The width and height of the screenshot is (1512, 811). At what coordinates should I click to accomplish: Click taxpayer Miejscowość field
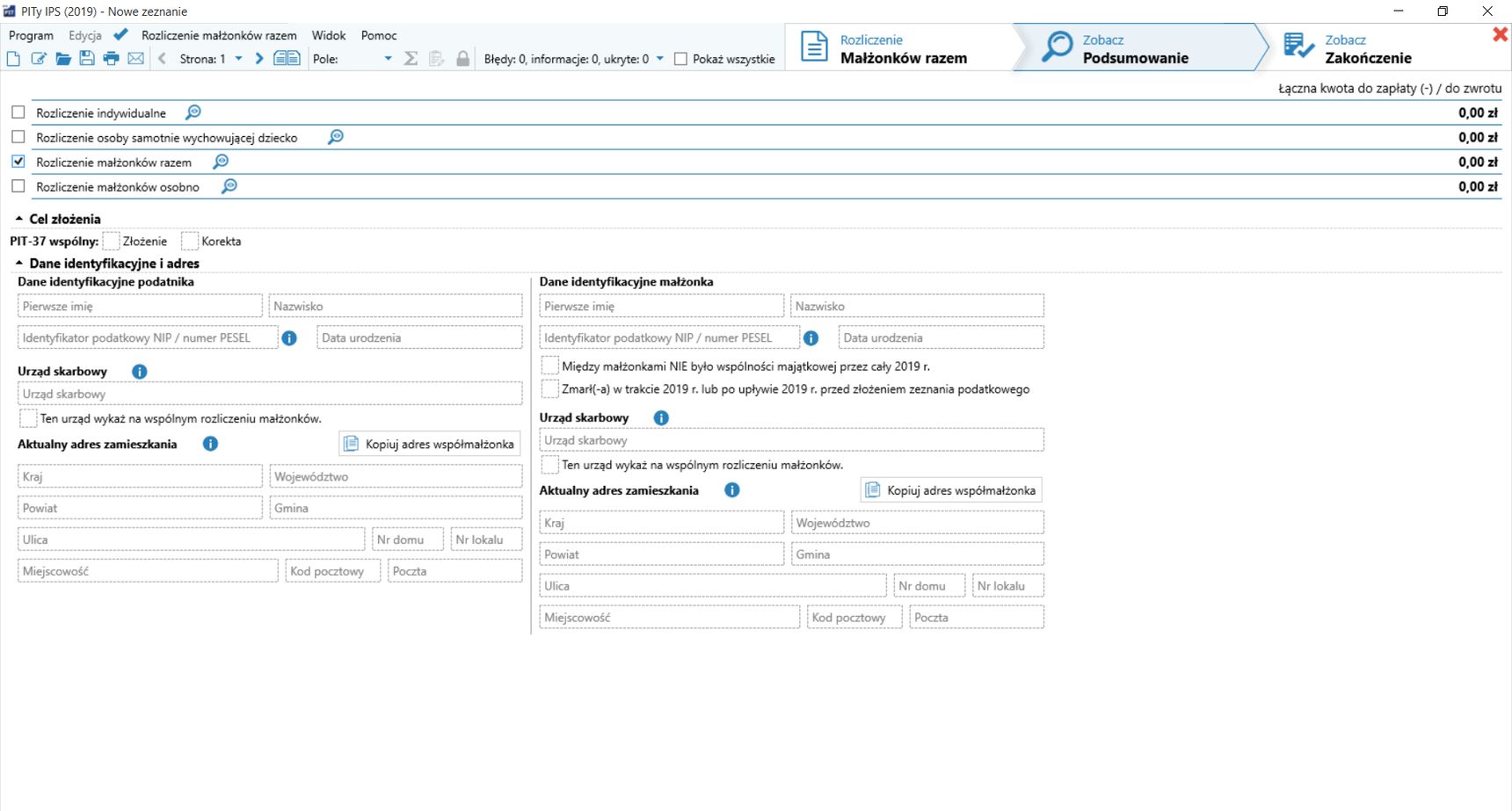pos(148,570)
